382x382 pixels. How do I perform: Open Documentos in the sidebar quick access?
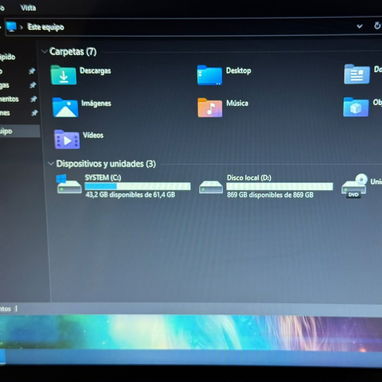click(9, 99)
